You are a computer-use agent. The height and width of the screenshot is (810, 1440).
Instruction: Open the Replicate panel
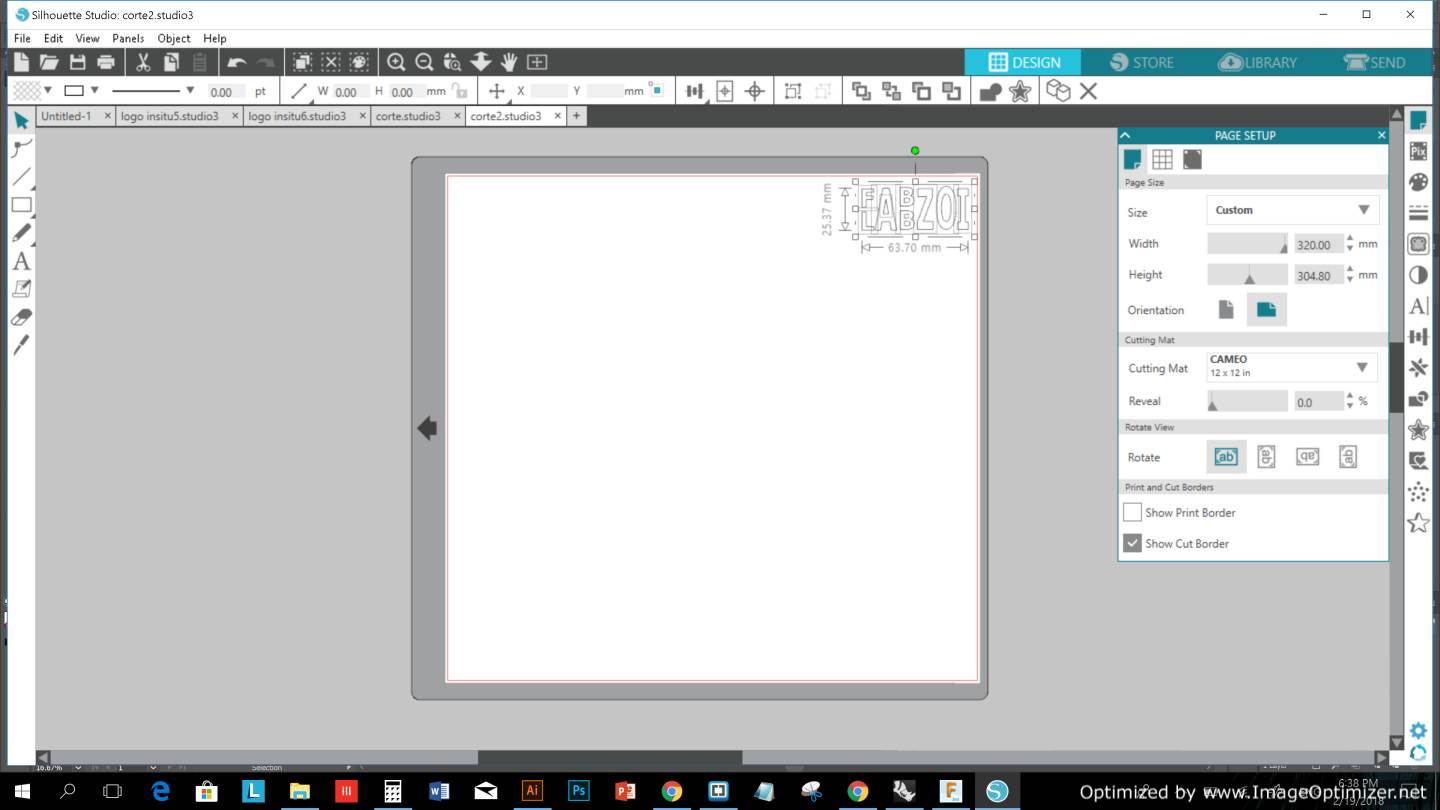(x=1418, y=368)
